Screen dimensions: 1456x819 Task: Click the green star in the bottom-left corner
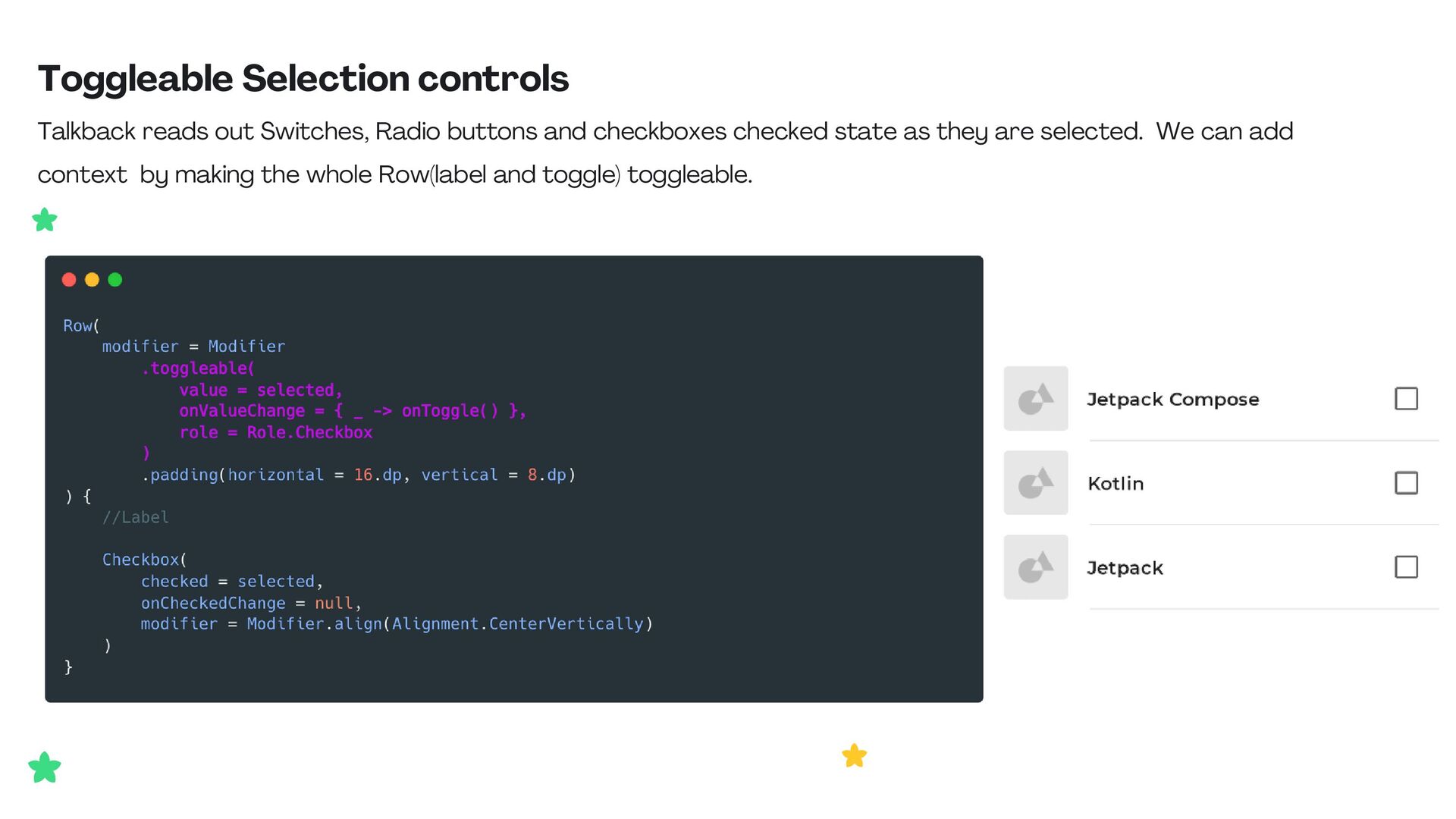click(x=45, y=767)
